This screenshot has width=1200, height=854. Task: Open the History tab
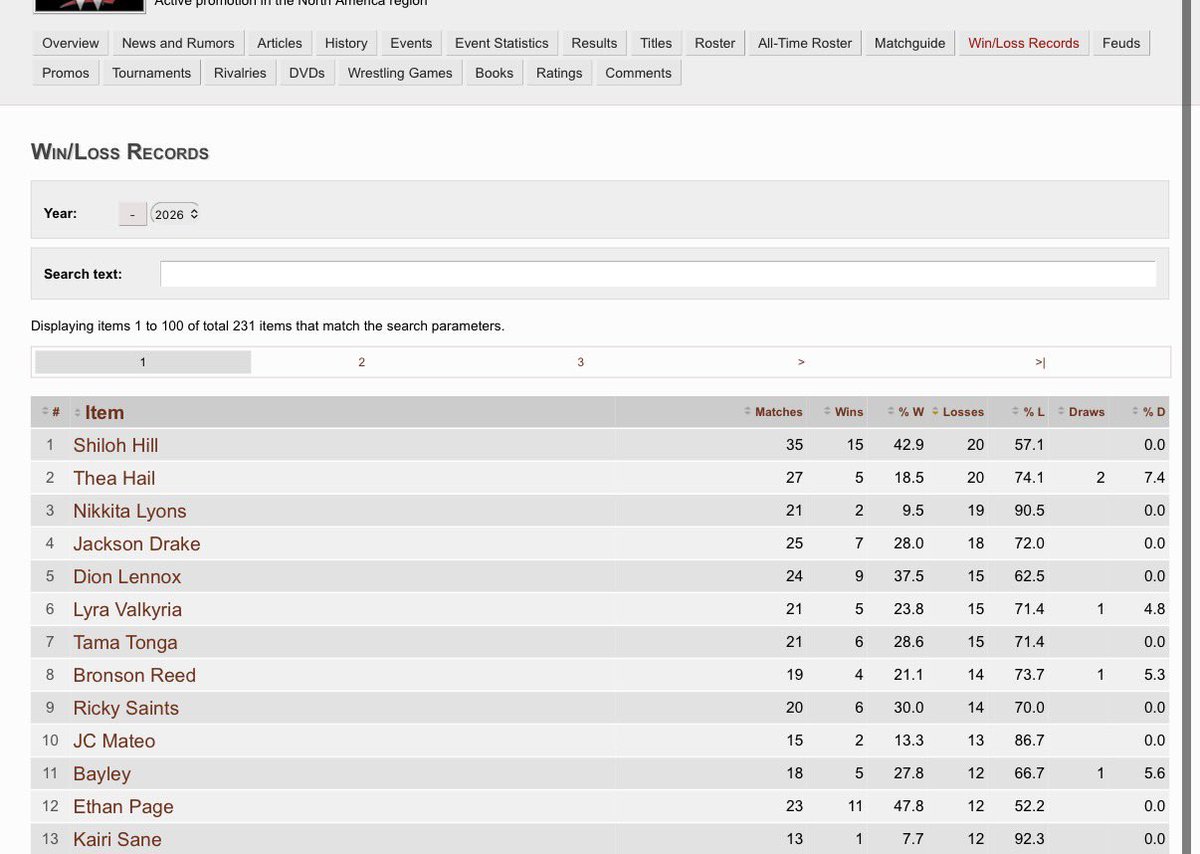346,43
